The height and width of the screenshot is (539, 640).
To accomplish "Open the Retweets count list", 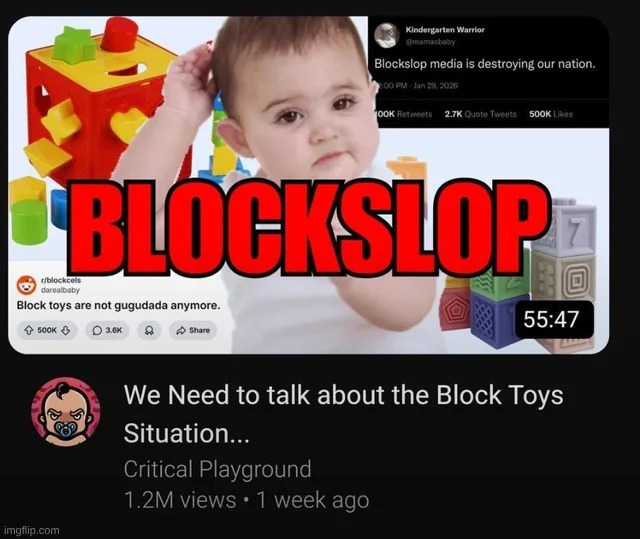I will pos(404,114).
